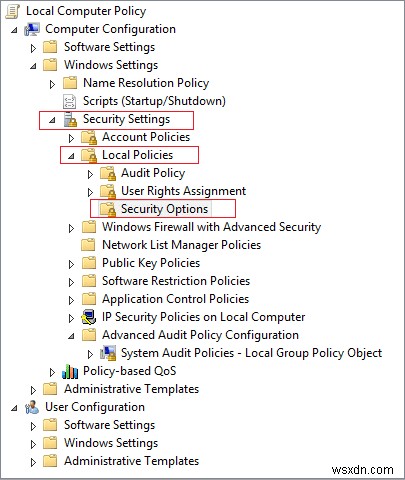405x480 pixels.
Task: Click the Windows Firewall with Advanced Security folder icon
Action: pos(89,227)
